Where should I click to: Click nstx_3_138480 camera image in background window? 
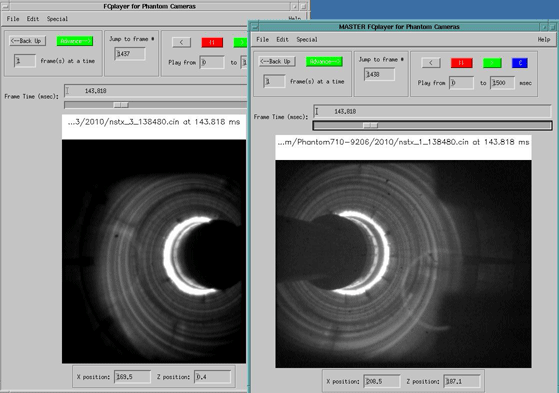coord(154,251)
